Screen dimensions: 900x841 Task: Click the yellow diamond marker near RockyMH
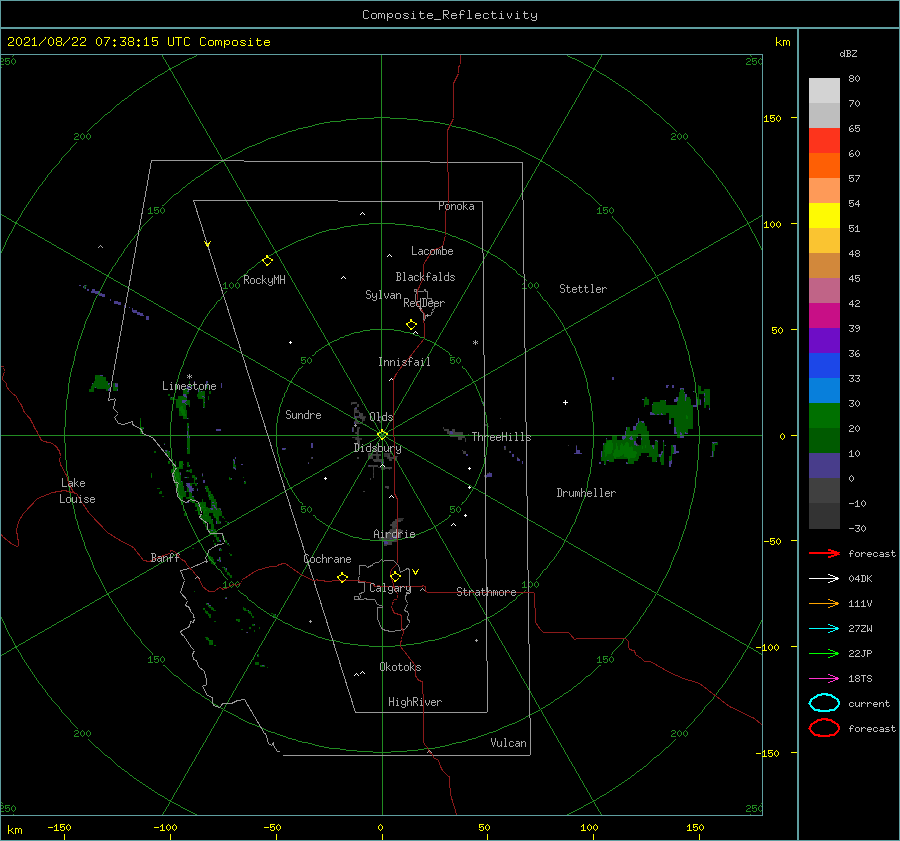267,261
